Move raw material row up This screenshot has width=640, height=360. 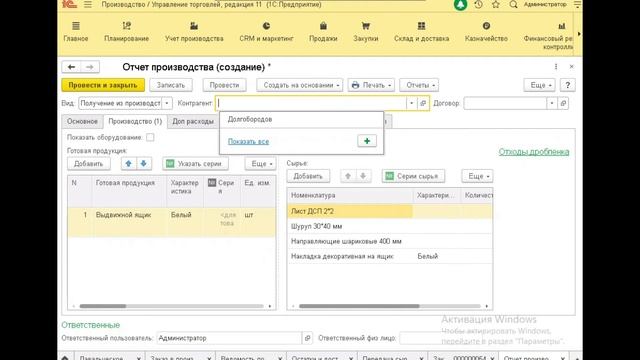(348, 176)
